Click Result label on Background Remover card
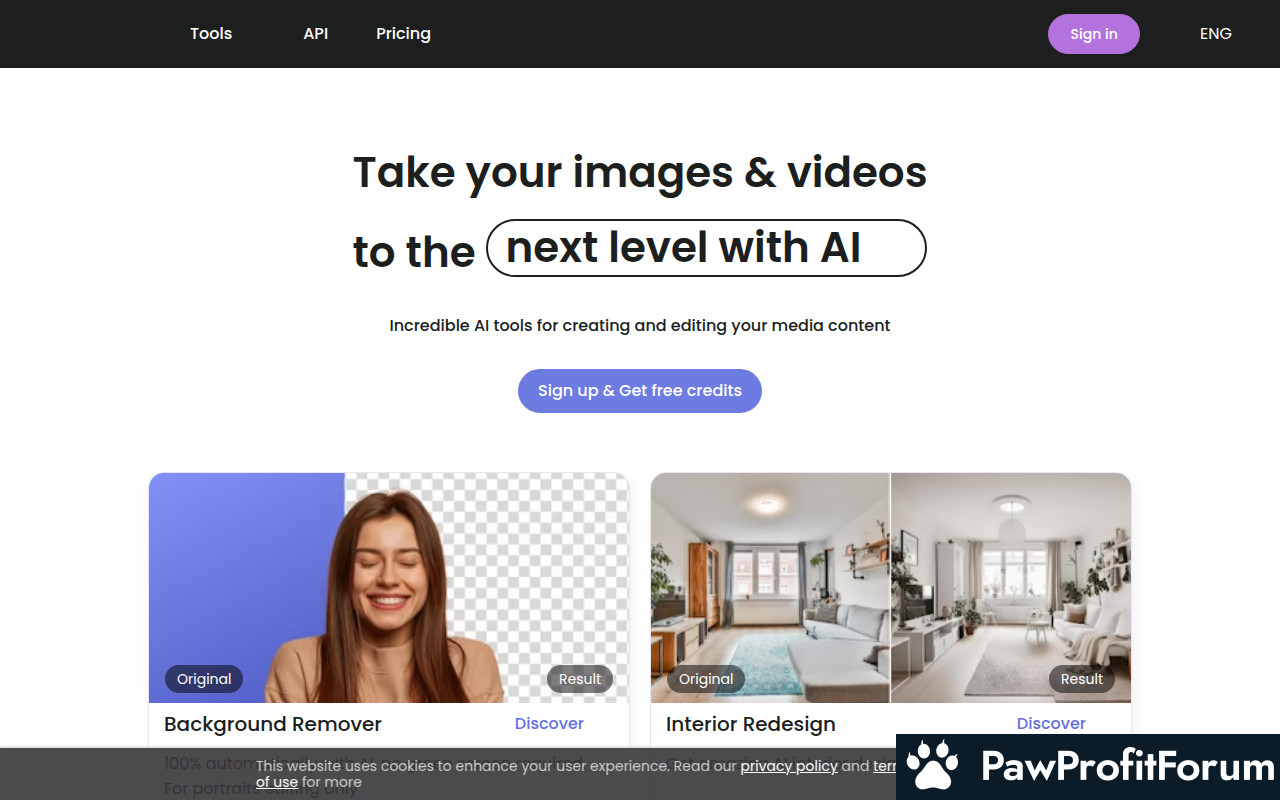1280x800 pixels. click(x=580, y=679)
